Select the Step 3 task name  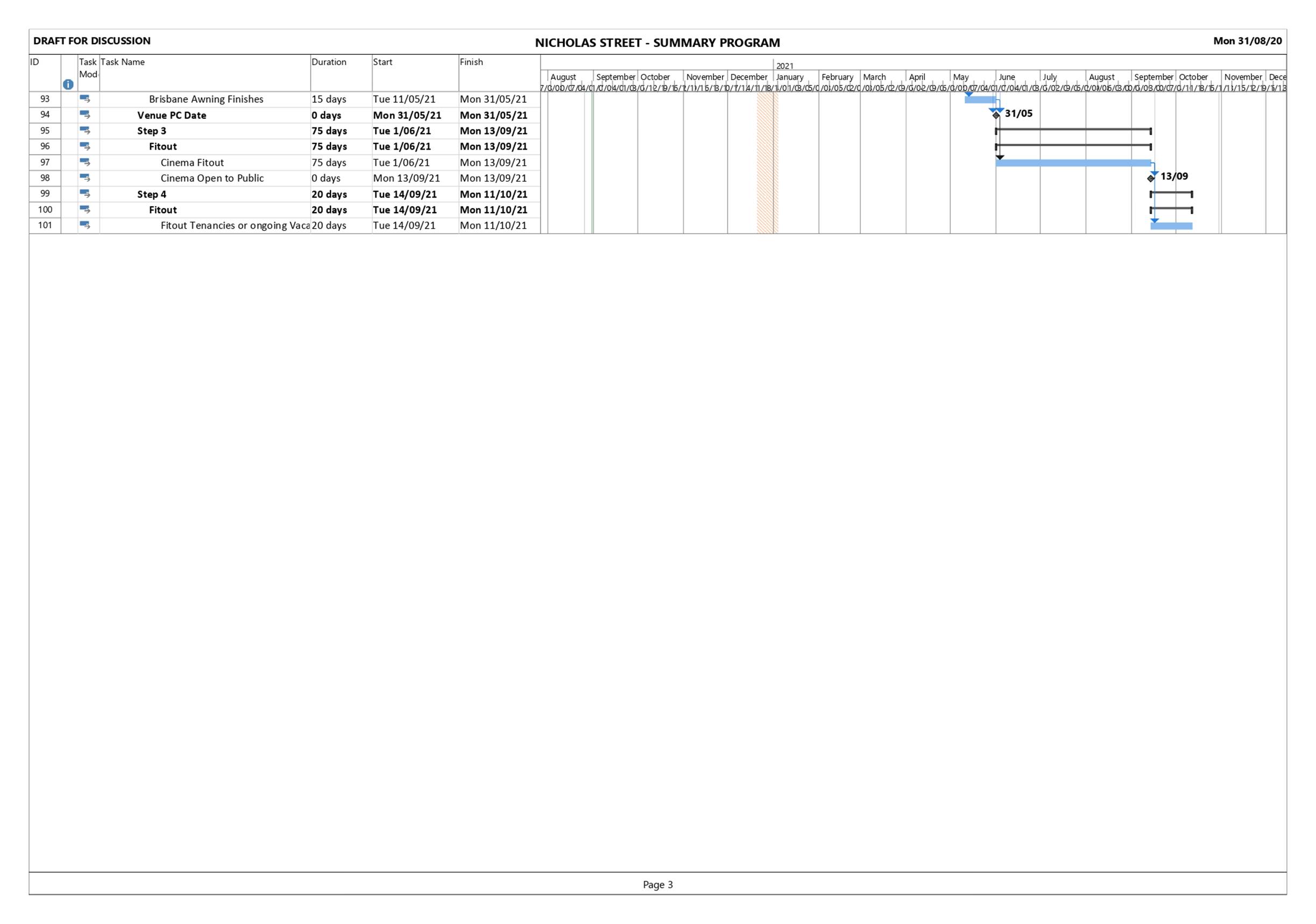point(152,131)
